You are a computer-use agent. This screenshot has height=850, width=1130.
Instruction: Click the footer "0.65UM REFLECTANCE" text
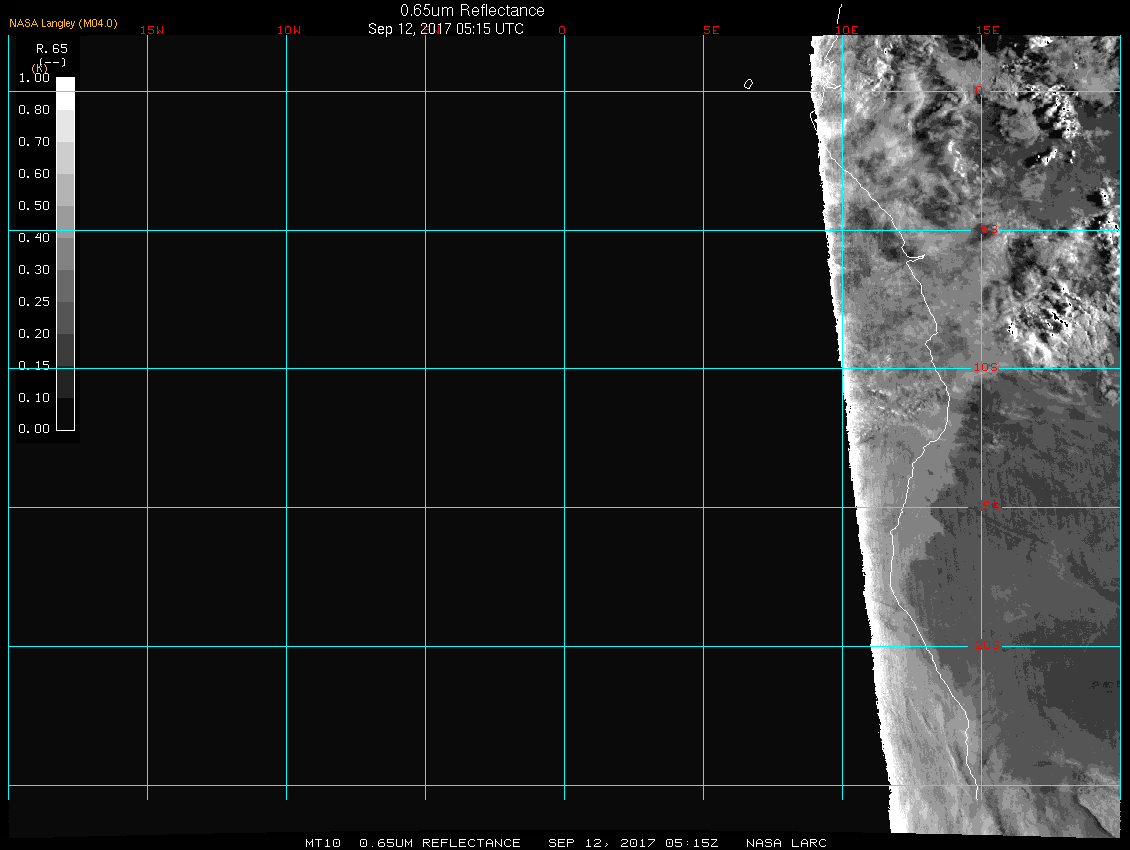[x=440, y=843]
